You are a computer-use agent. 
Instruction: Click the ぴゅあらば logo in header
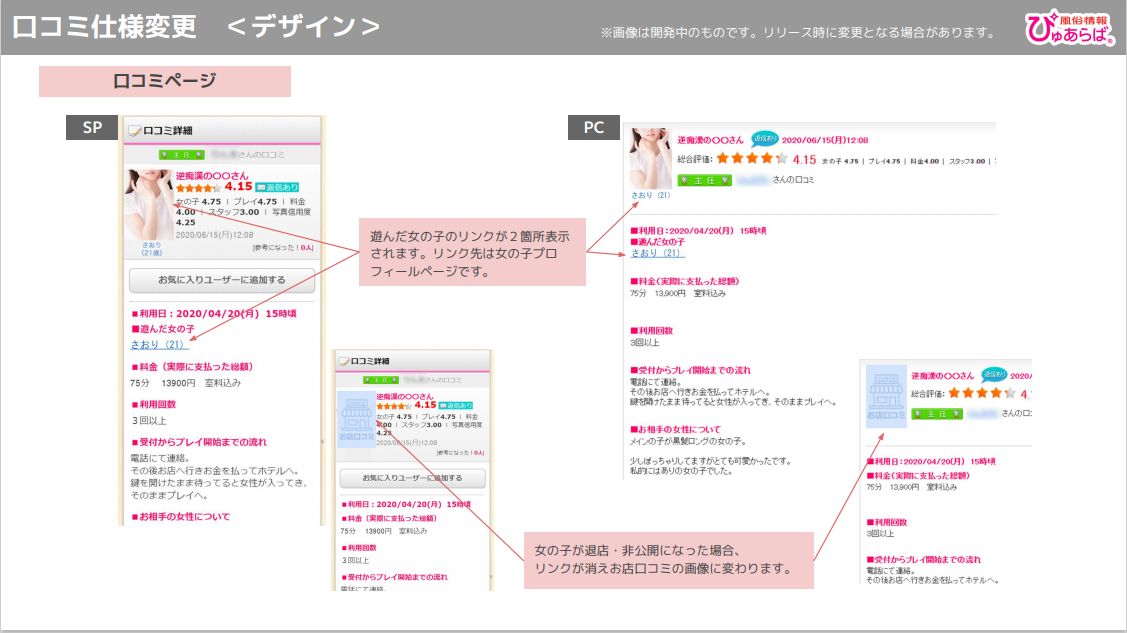[1069, 28]
